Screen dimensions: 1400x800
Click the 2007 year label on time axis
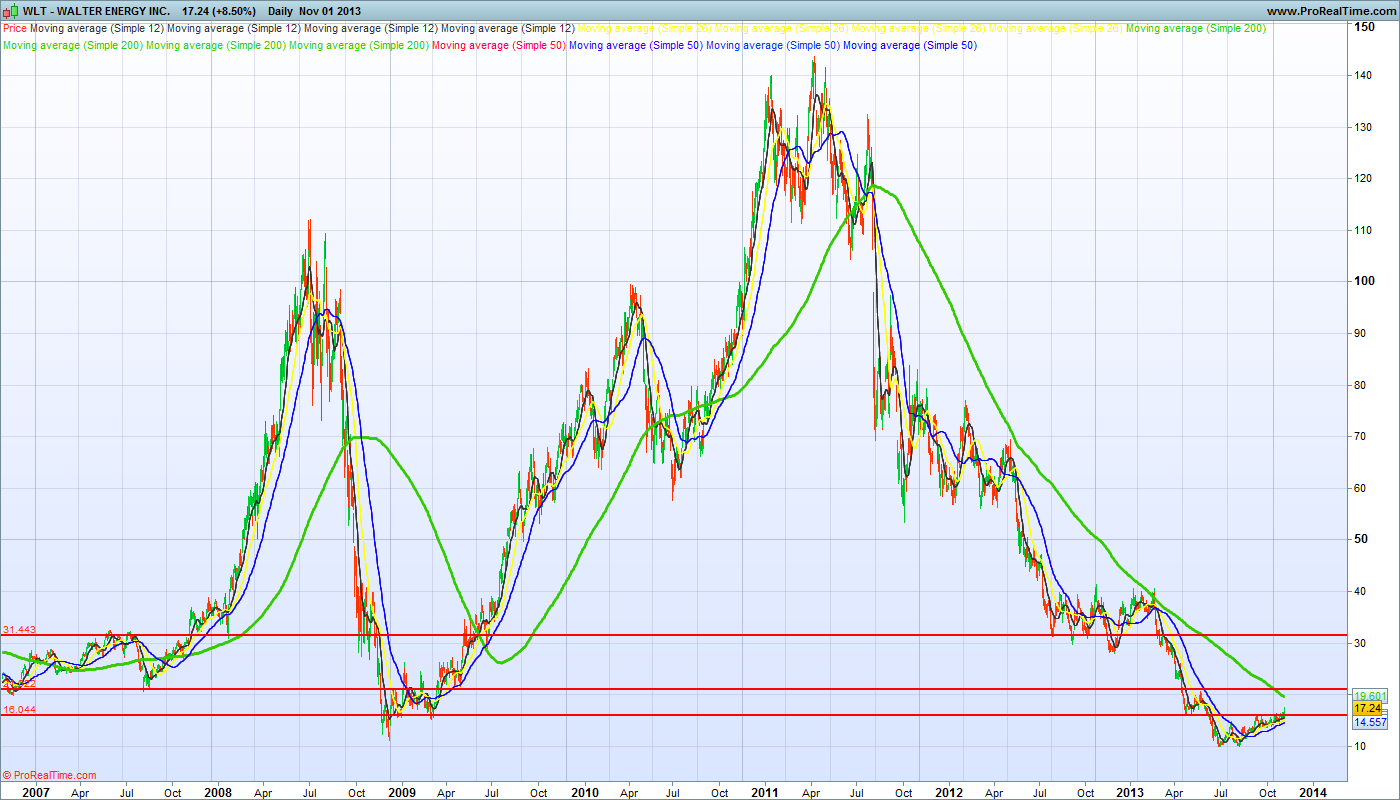36,792
